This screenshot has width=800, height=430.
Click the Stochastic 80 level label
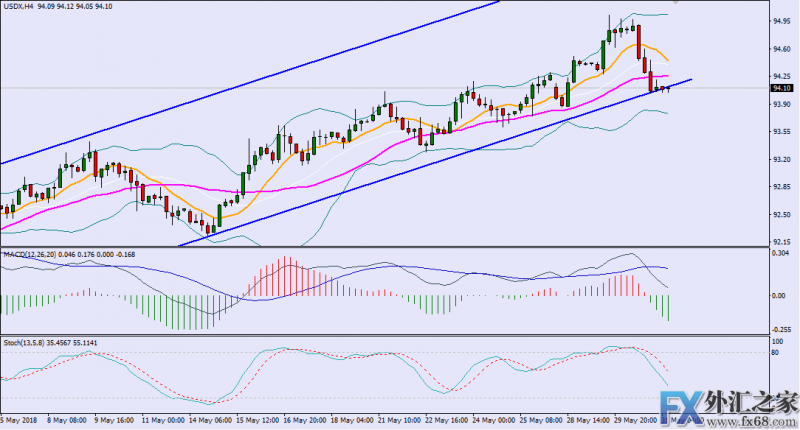click(775, 354)
